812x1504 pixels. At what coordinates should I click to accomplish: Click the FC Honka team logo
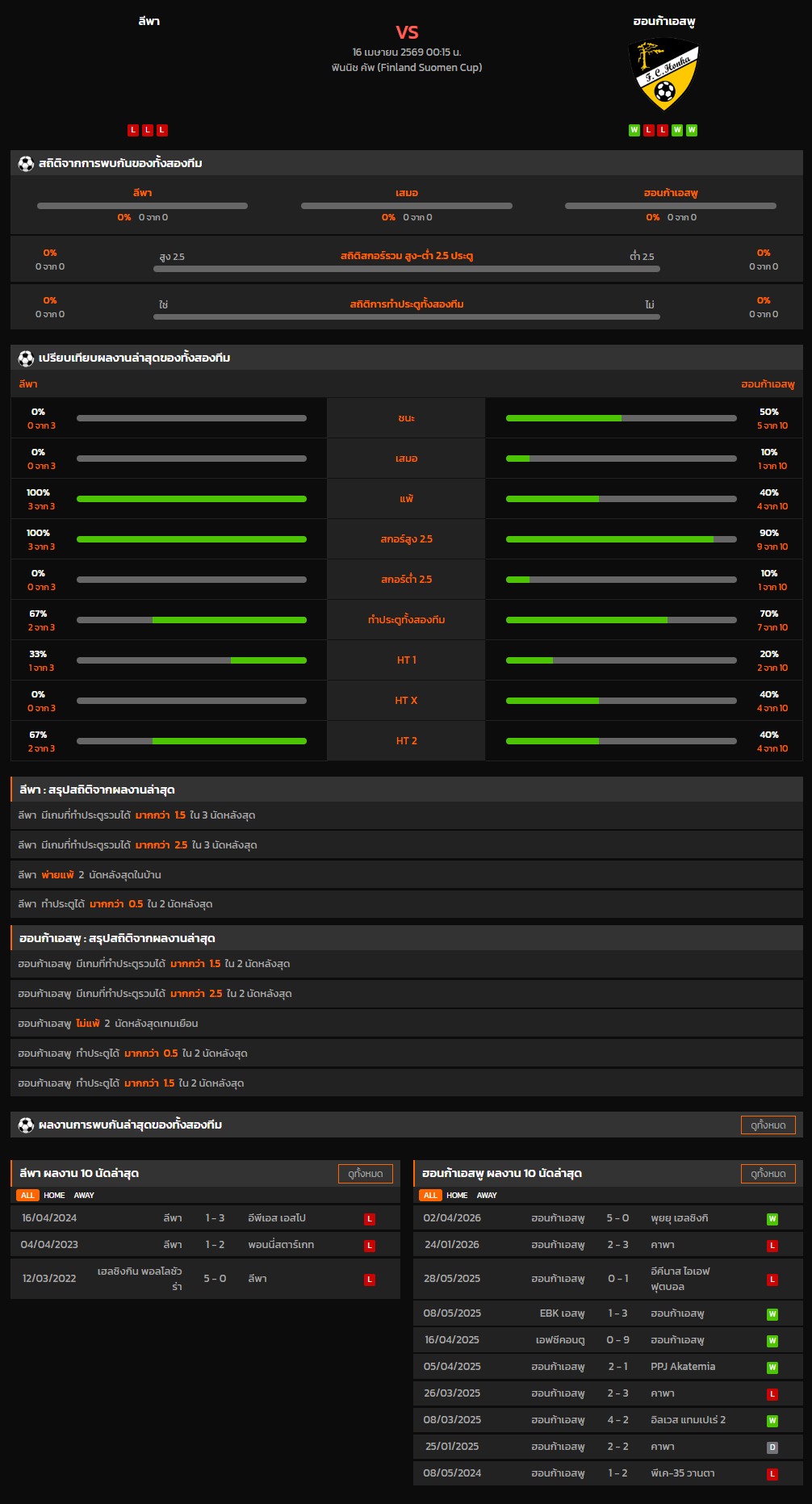[x=663, y=74]
